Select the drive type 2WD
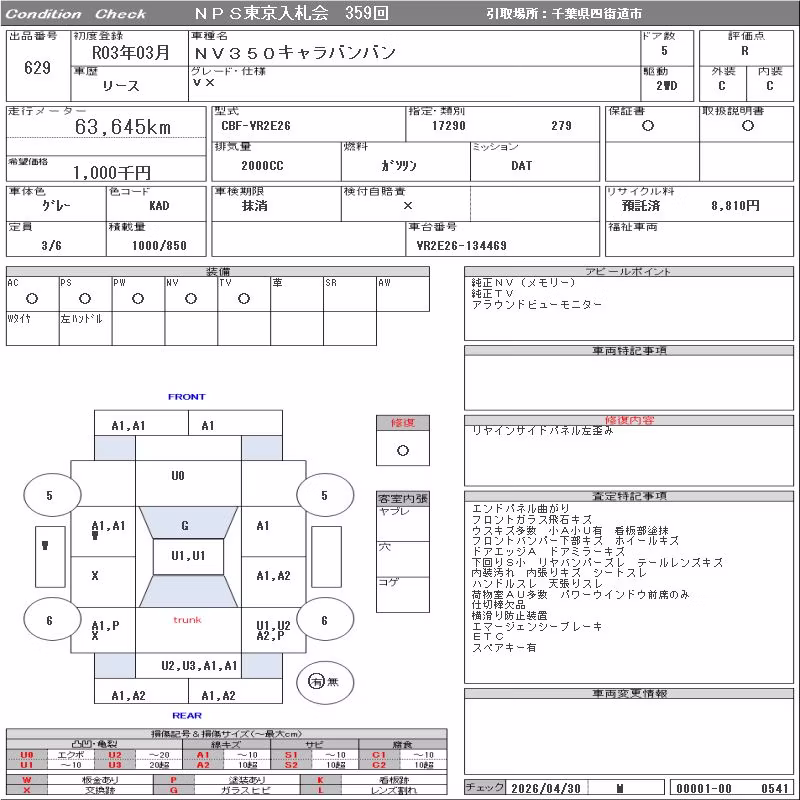The width and height of the screenshot is (800, 800). tap(666, 86)
